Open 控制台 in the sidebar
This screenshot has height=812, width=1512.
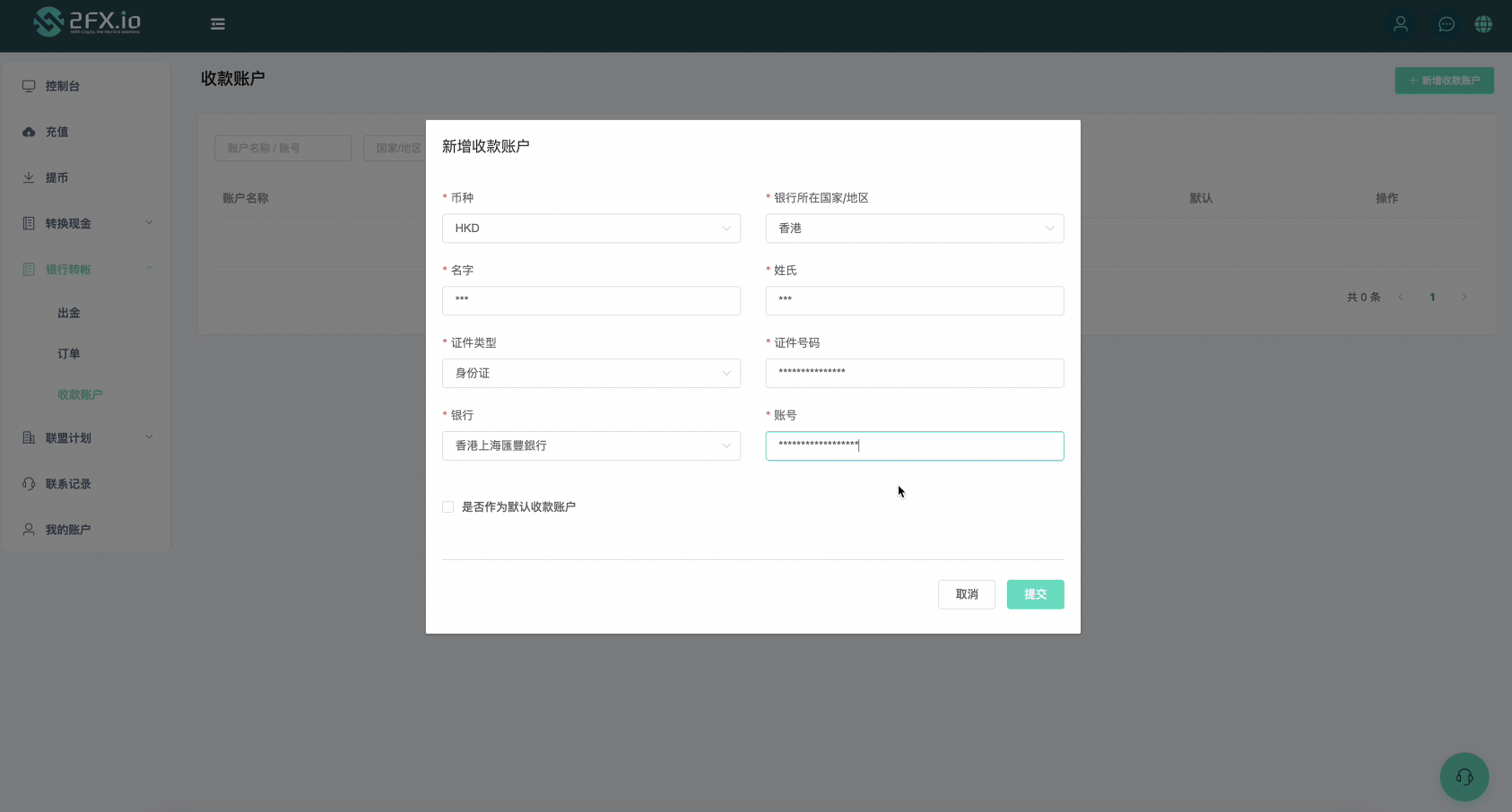tap(63, 86)
